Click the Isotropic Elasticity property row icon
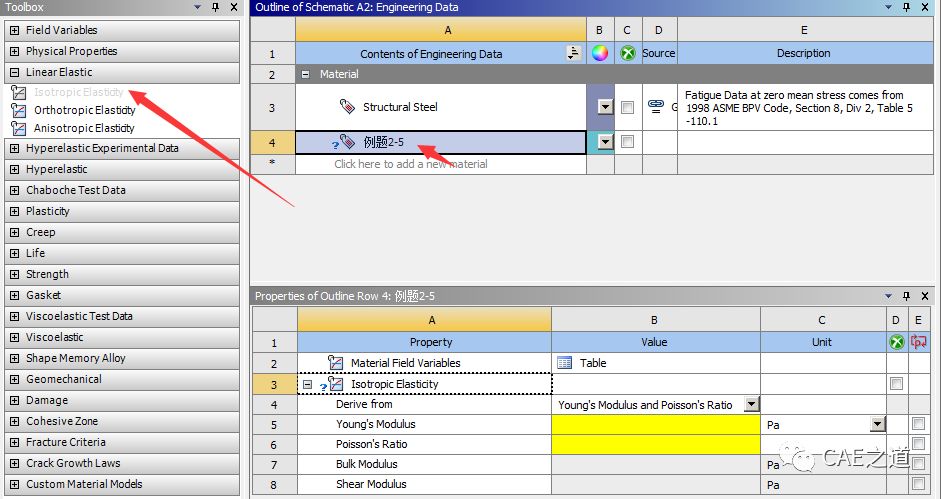Screen dimensions: 941x499 click(335, 384)
